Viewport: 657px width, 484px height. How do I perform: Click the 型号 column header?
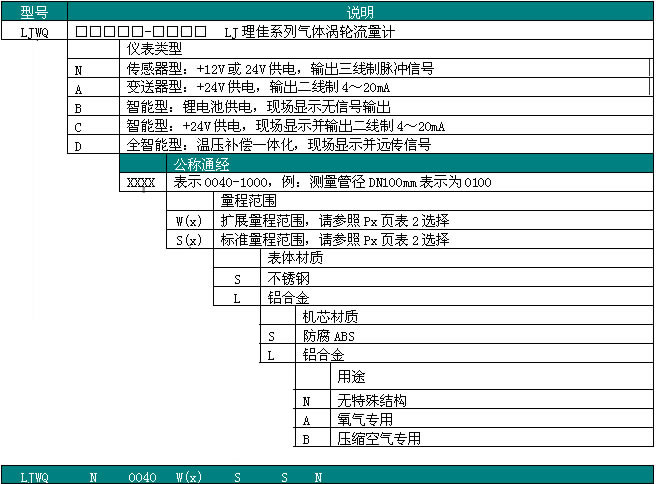pos(33,13)
